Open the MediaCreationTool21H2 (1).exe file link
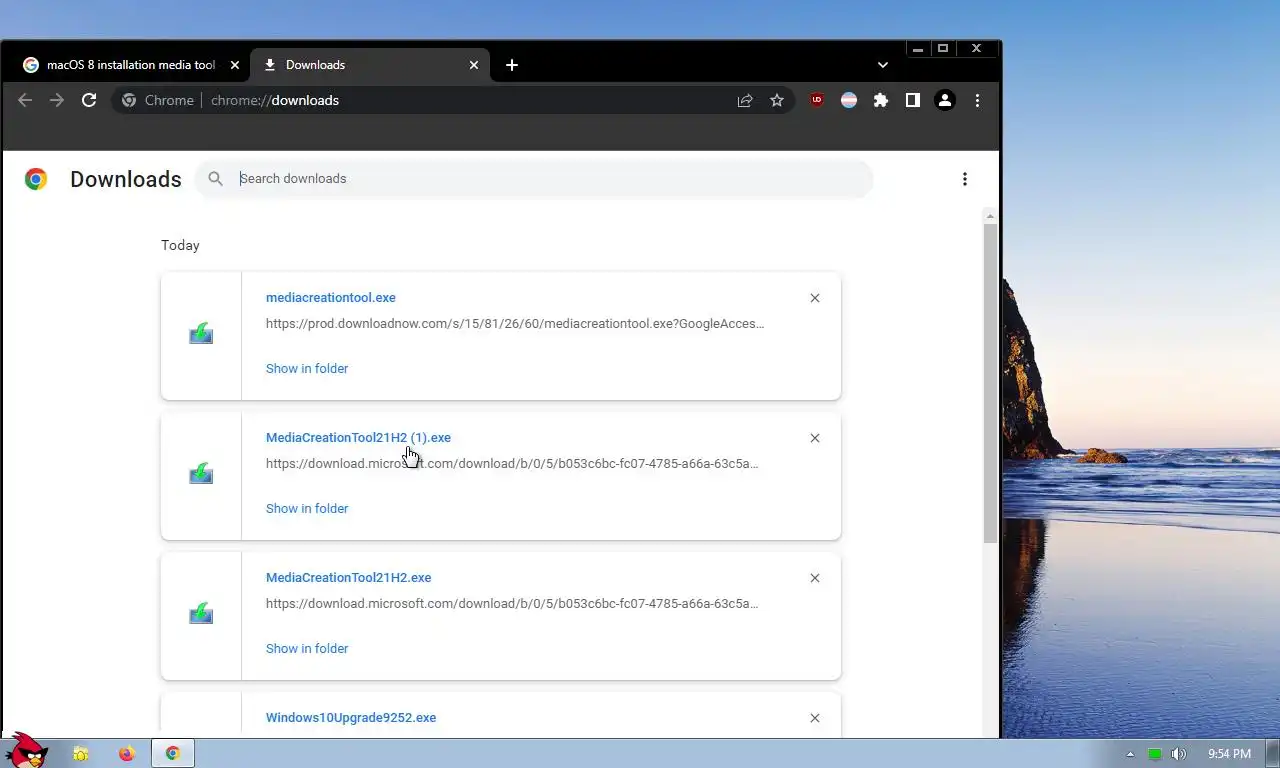 point(358,438)
